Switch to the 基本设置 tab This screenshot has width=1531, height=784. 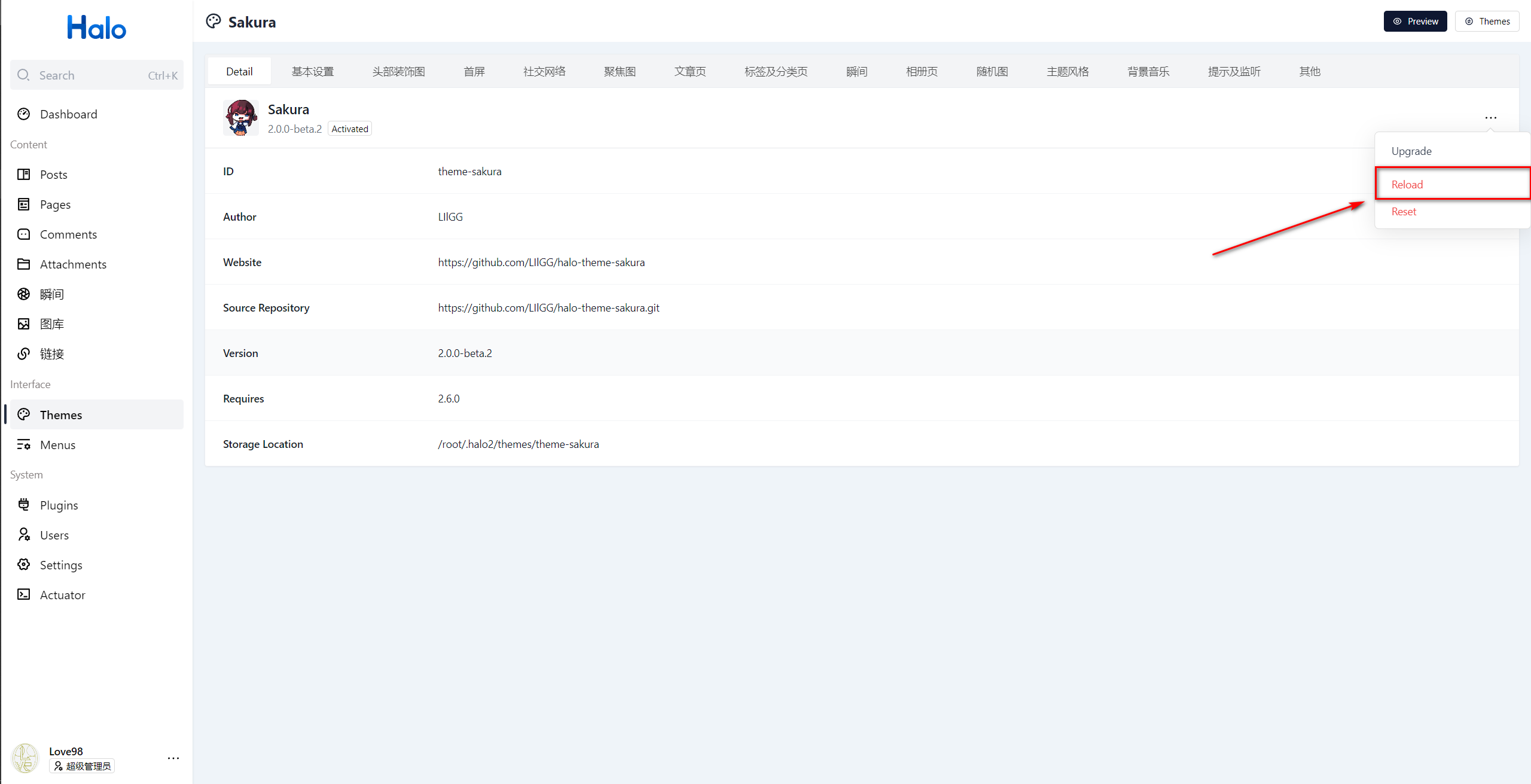(313, 71)
